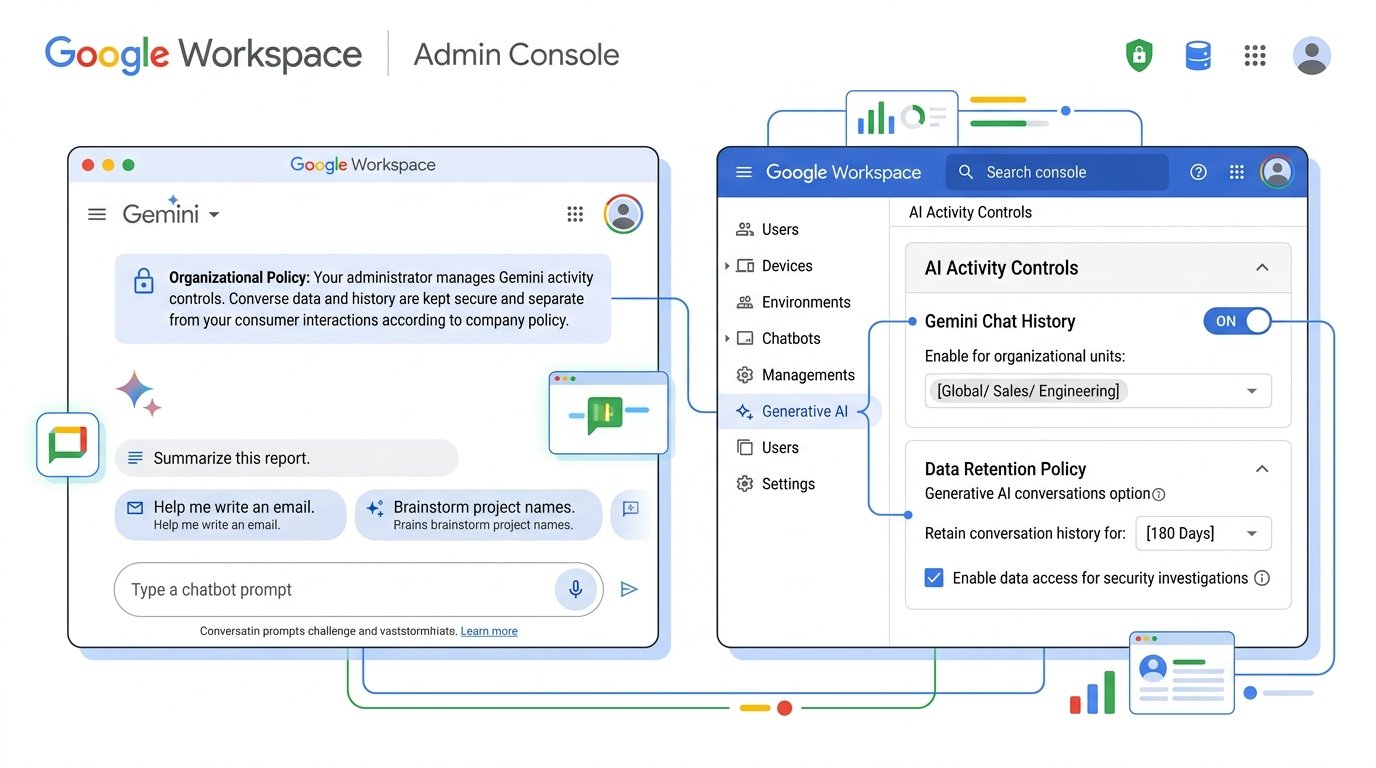The image size is (1376, 768).
Task: Click the lock icon in Organizational Policy notice
Action: 143,281
